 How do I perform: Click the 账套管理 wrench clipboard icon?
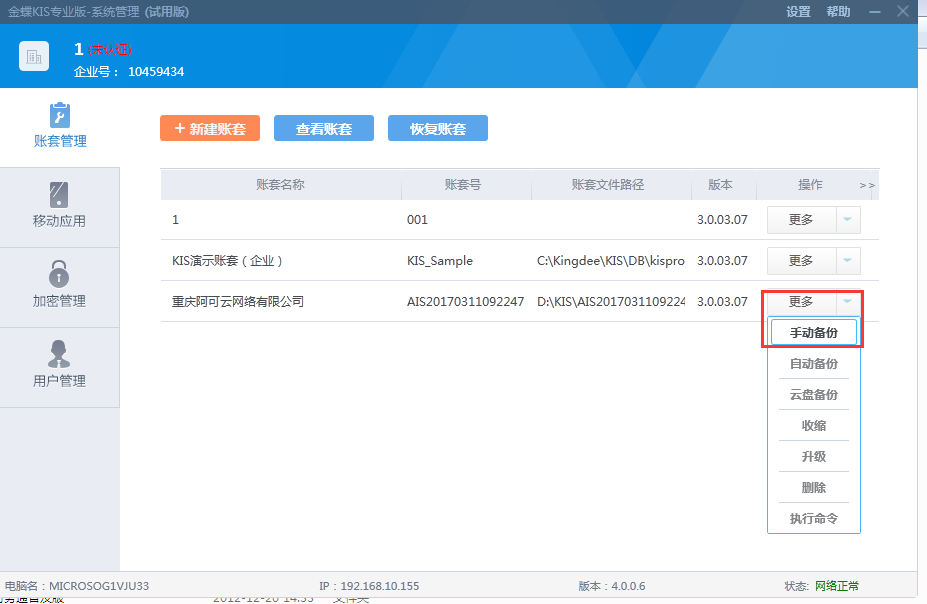point(60,113)
